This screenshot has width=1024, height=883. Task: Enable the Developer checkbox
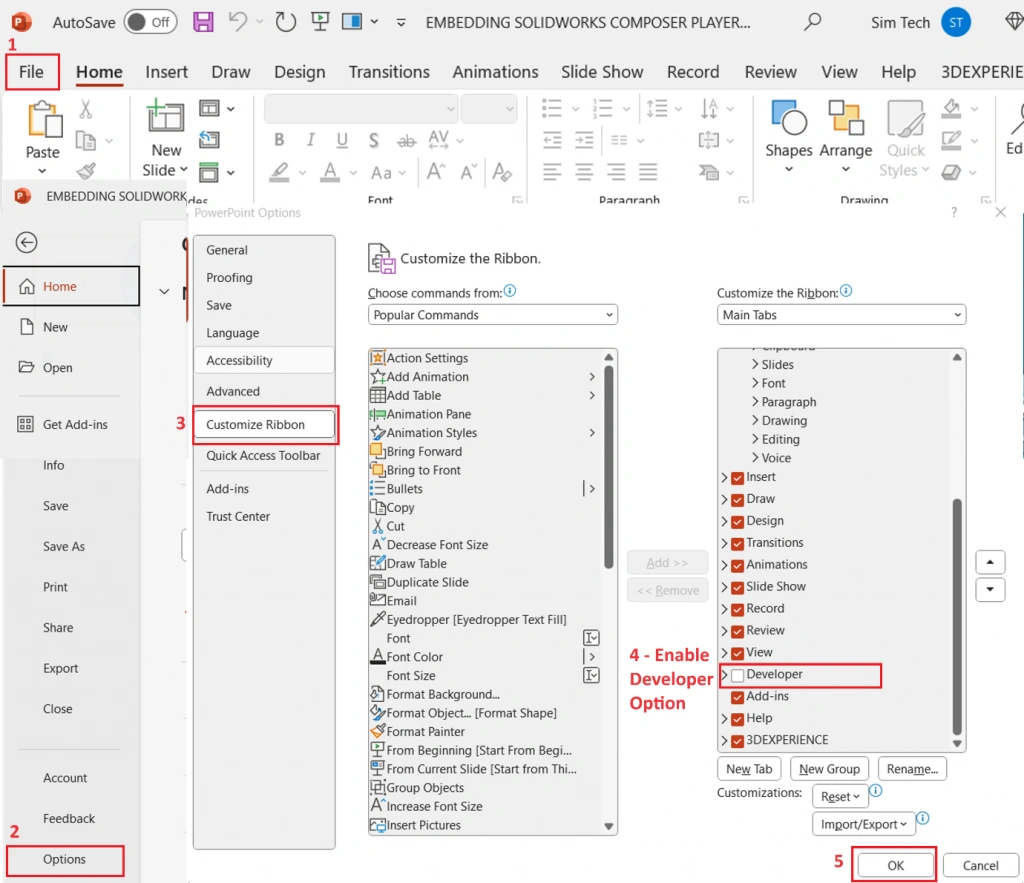(x=737, y=675)
